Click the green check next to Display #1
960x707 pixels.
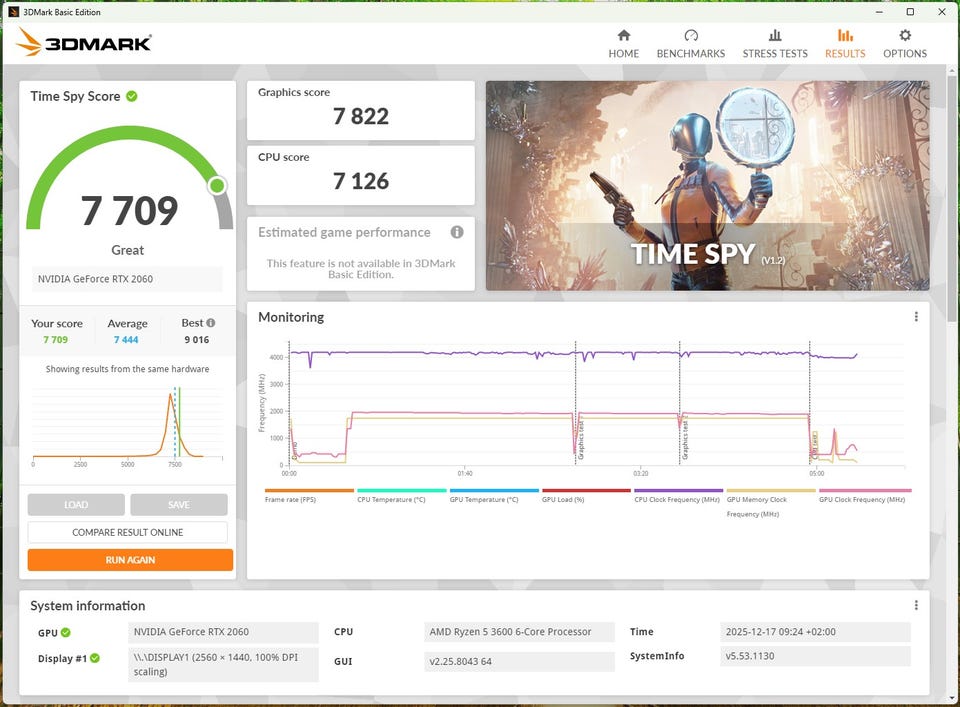coord(95,658)
